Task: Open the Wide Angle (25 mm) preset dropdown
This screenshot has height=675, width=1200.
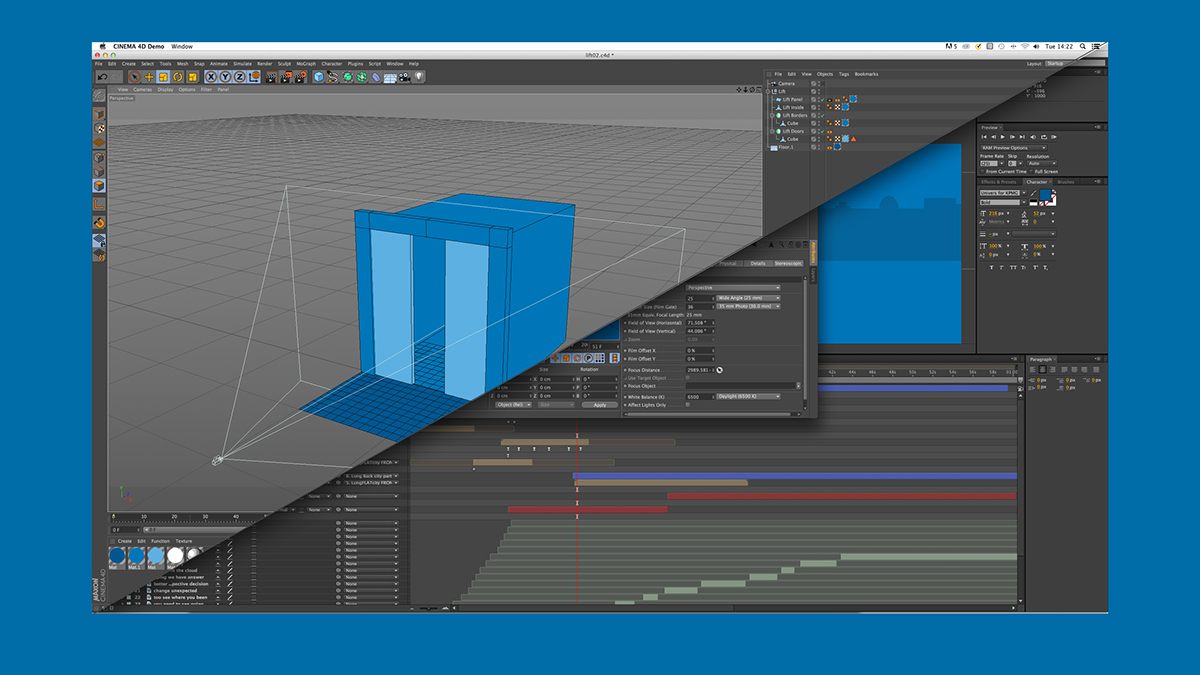Action: pyautogui.click(x=748, y=298)
